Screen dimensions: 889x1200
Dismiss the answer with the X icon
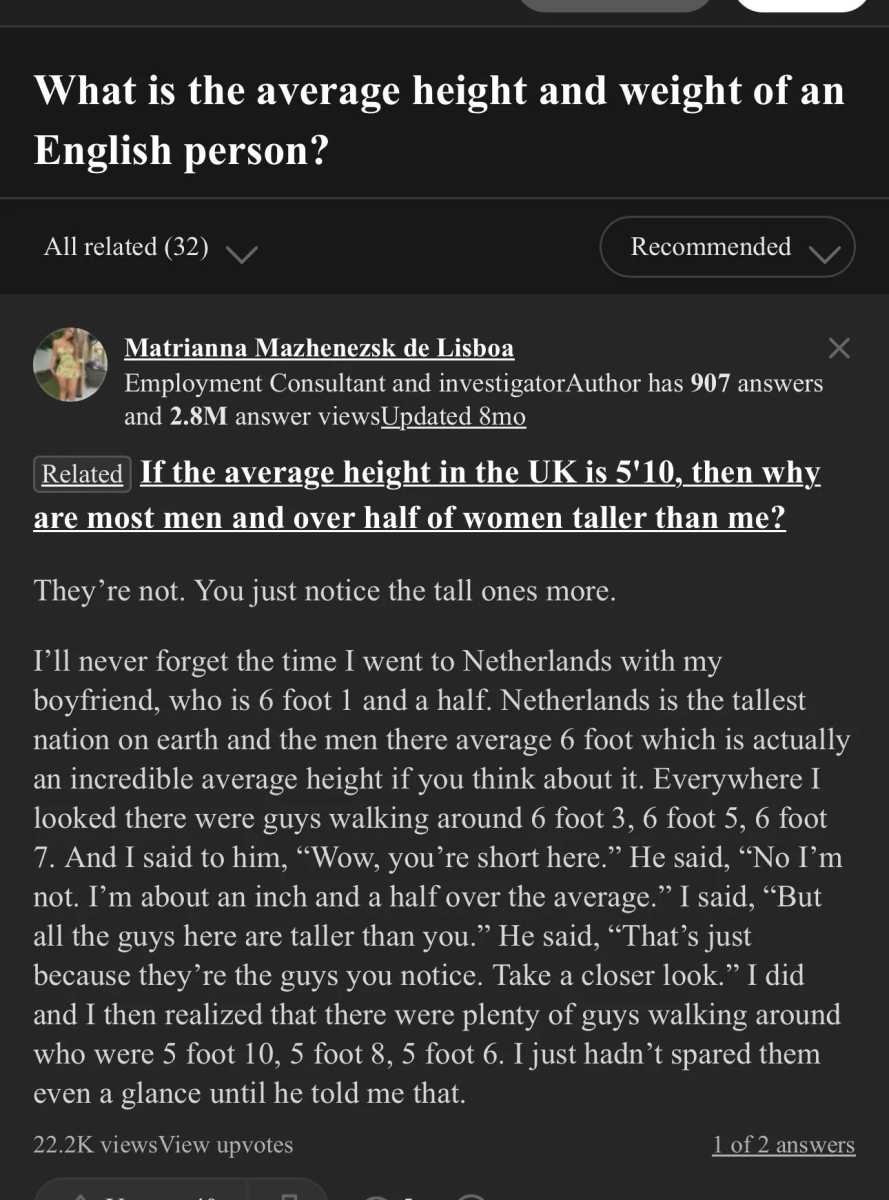click(x=839, y=348)
